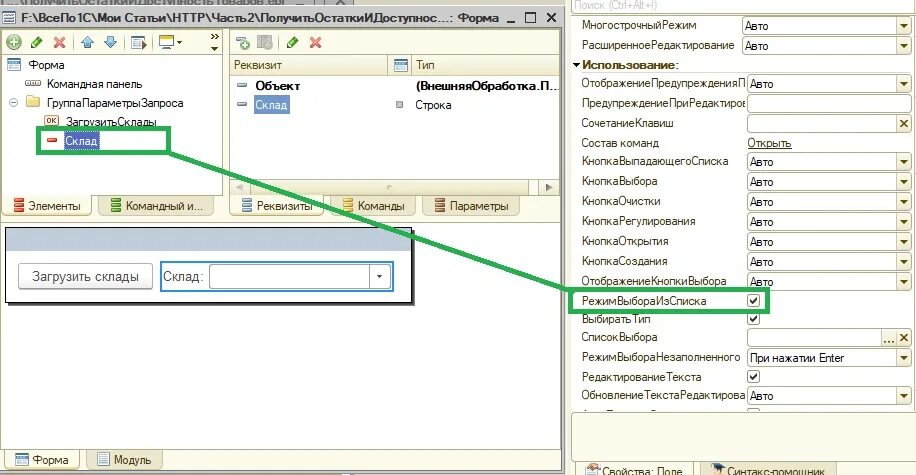The height and width of the screenshot is (475, 916).
Task: Open the ОбновлениеТекстаРедактирования dropdown
Action: tap(904, 396)
